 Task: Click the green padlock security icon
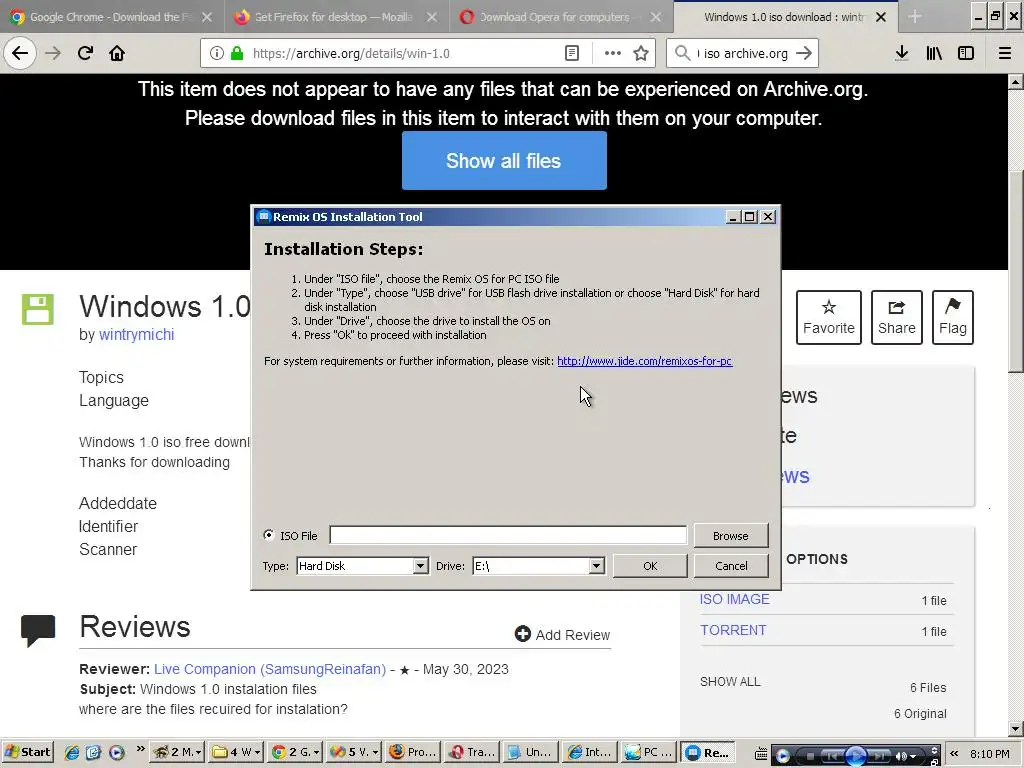(x=237, y=53)
